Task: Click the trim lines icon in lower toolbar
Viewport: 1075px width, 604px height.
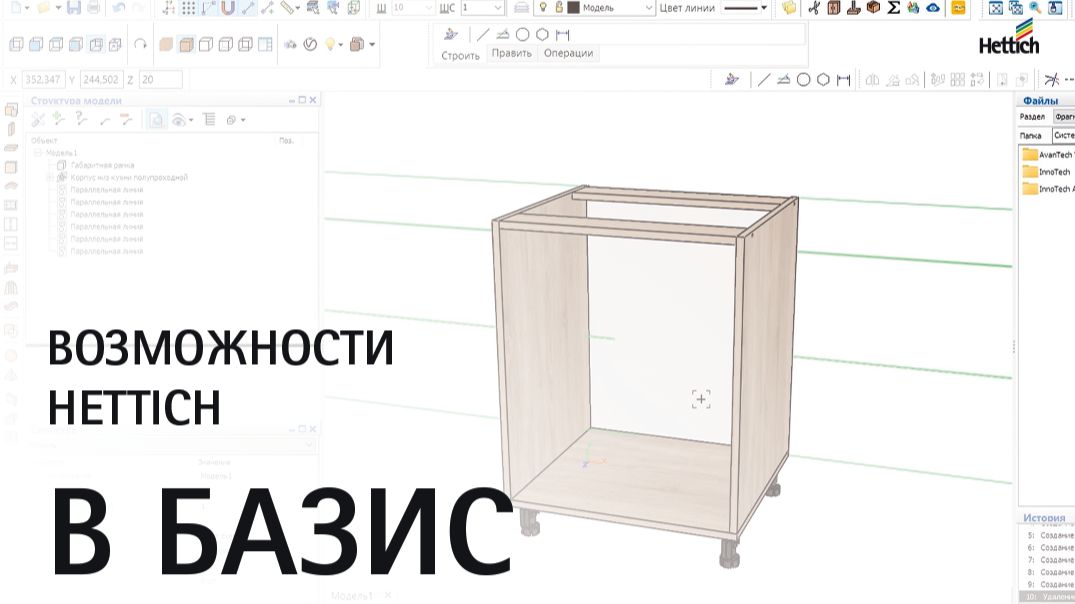Action: (x=1052, y=80)
